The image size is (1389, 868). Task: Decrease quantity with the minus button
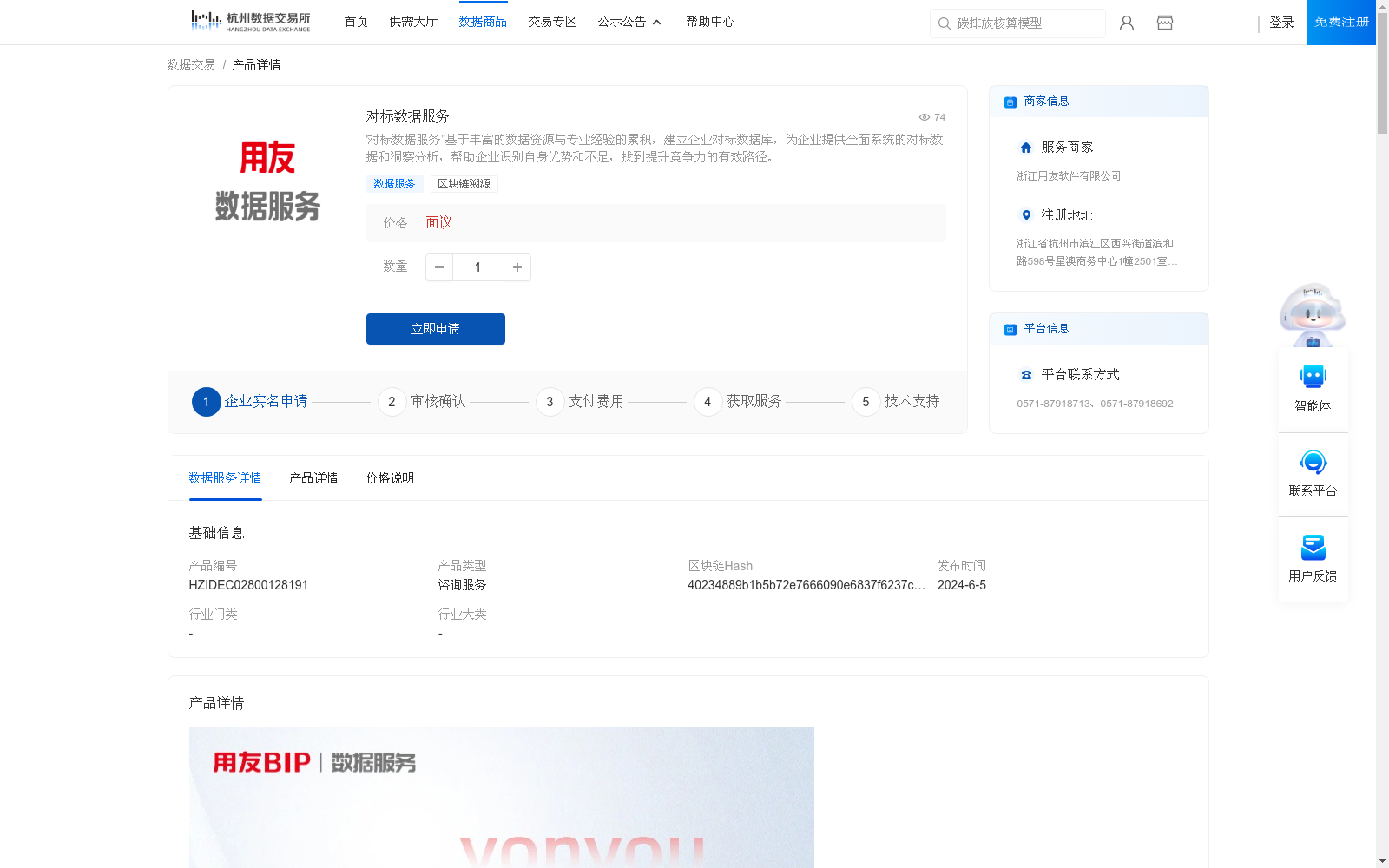(x=439, y=267)
